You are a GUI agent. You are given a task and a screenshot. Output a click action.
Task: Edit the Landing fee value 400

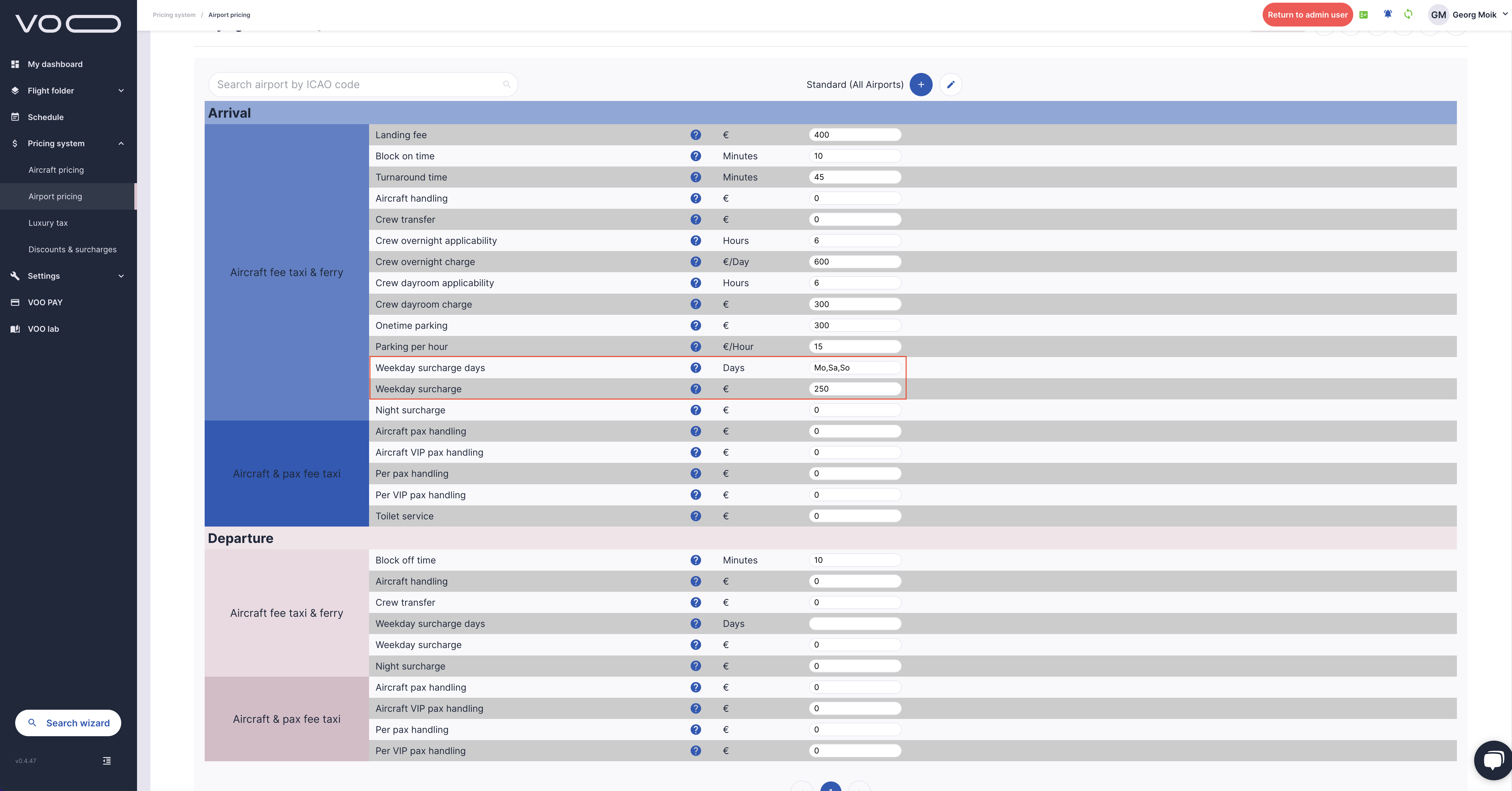[855, 134]
